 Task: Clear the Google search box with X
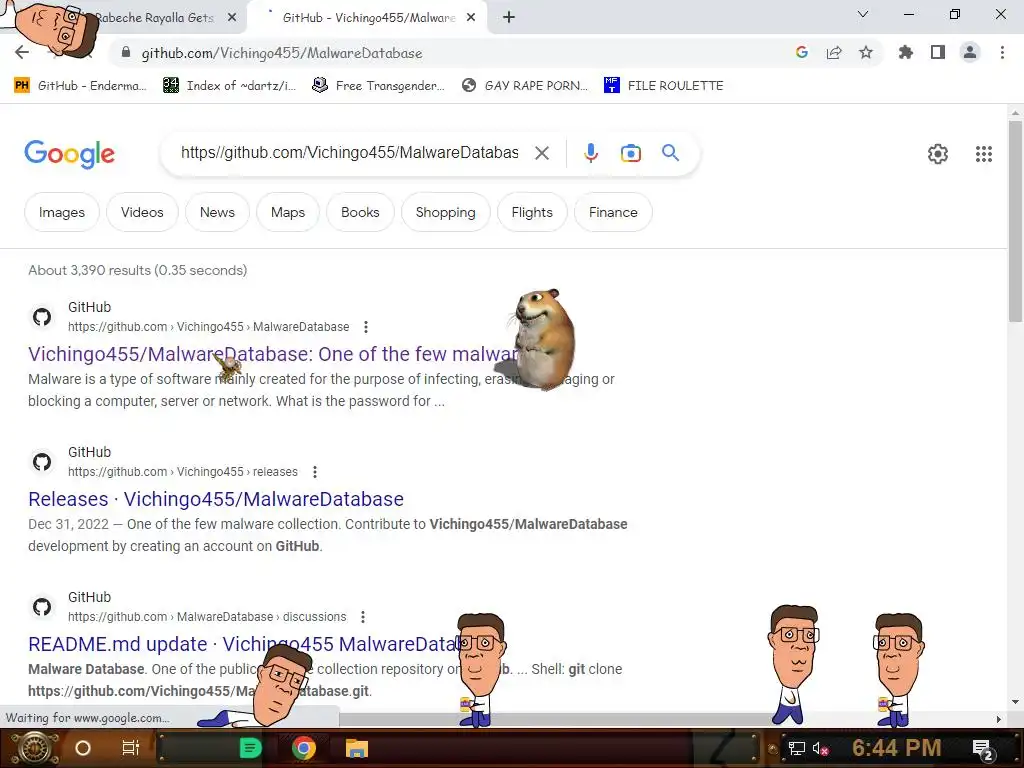coord(542,153)
